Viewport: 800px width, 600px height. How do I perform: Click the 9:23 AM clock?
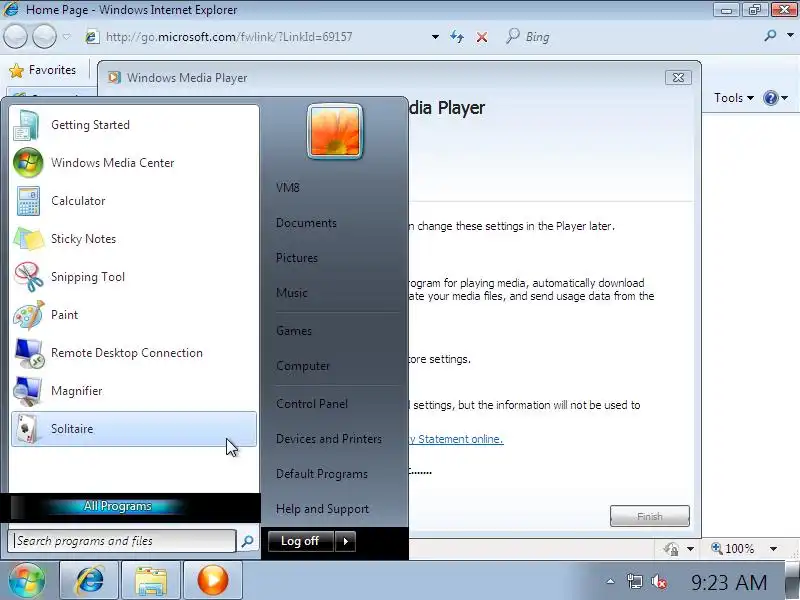click(x=729, y=582)
